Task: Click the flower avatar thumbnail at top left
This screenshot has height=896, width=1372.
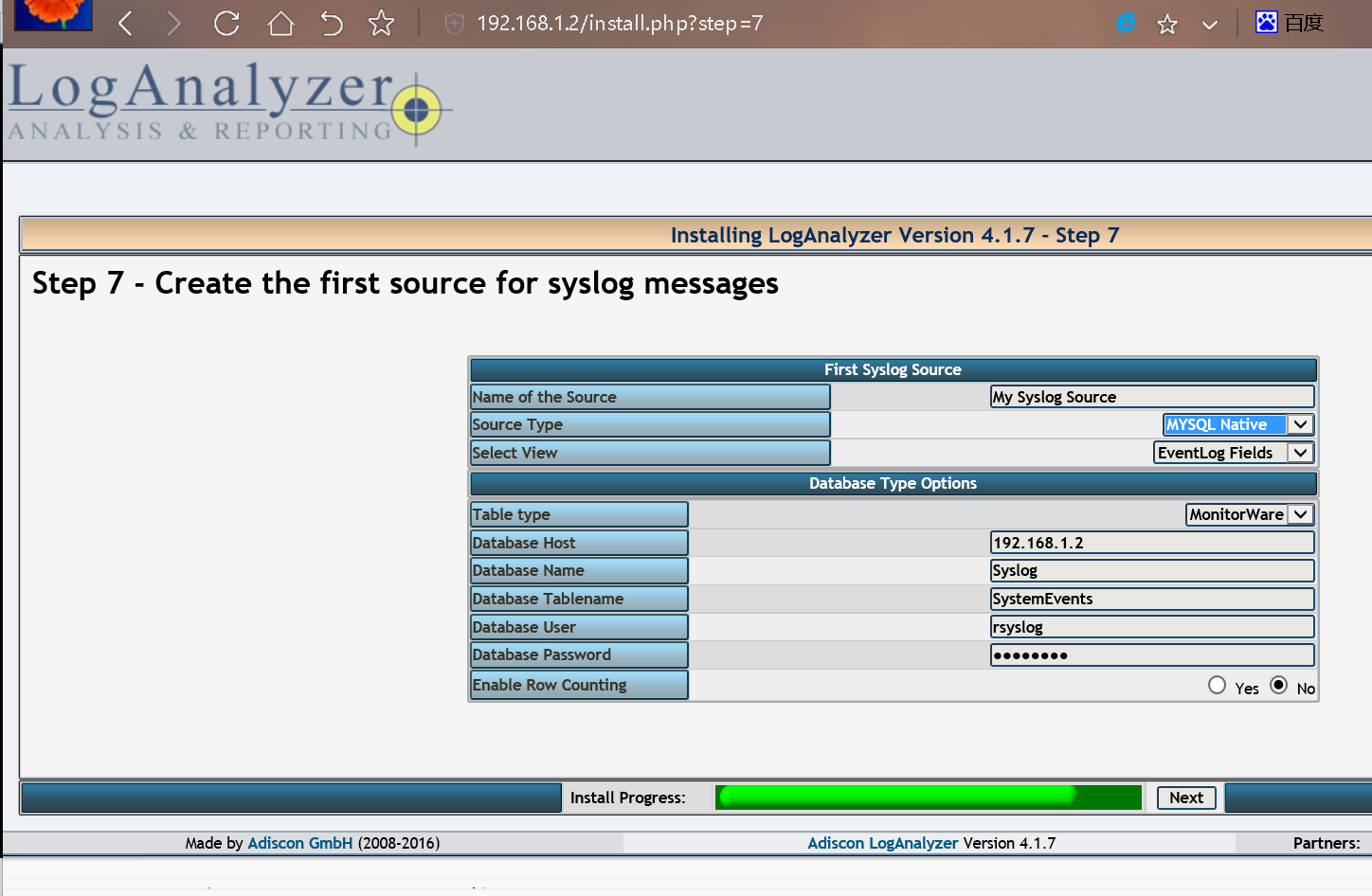Action: (53, 14)
